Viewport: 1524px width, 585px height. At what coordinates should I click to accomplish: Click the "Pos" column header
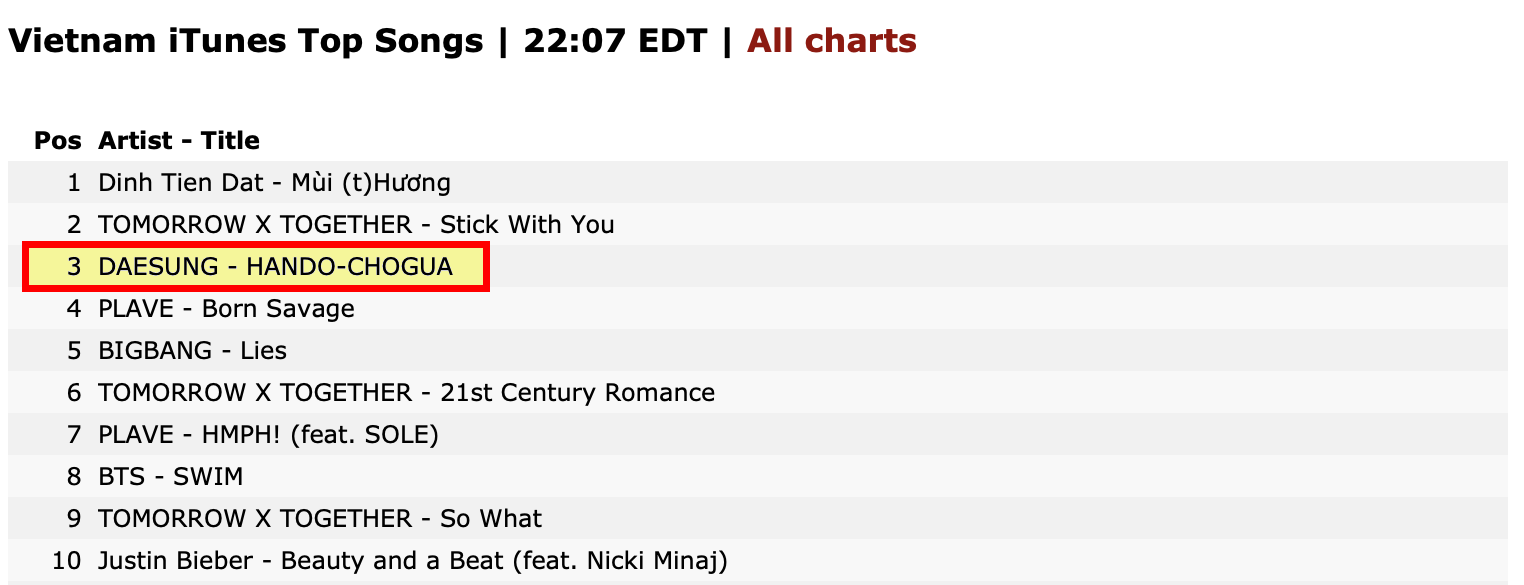[58, 141]
